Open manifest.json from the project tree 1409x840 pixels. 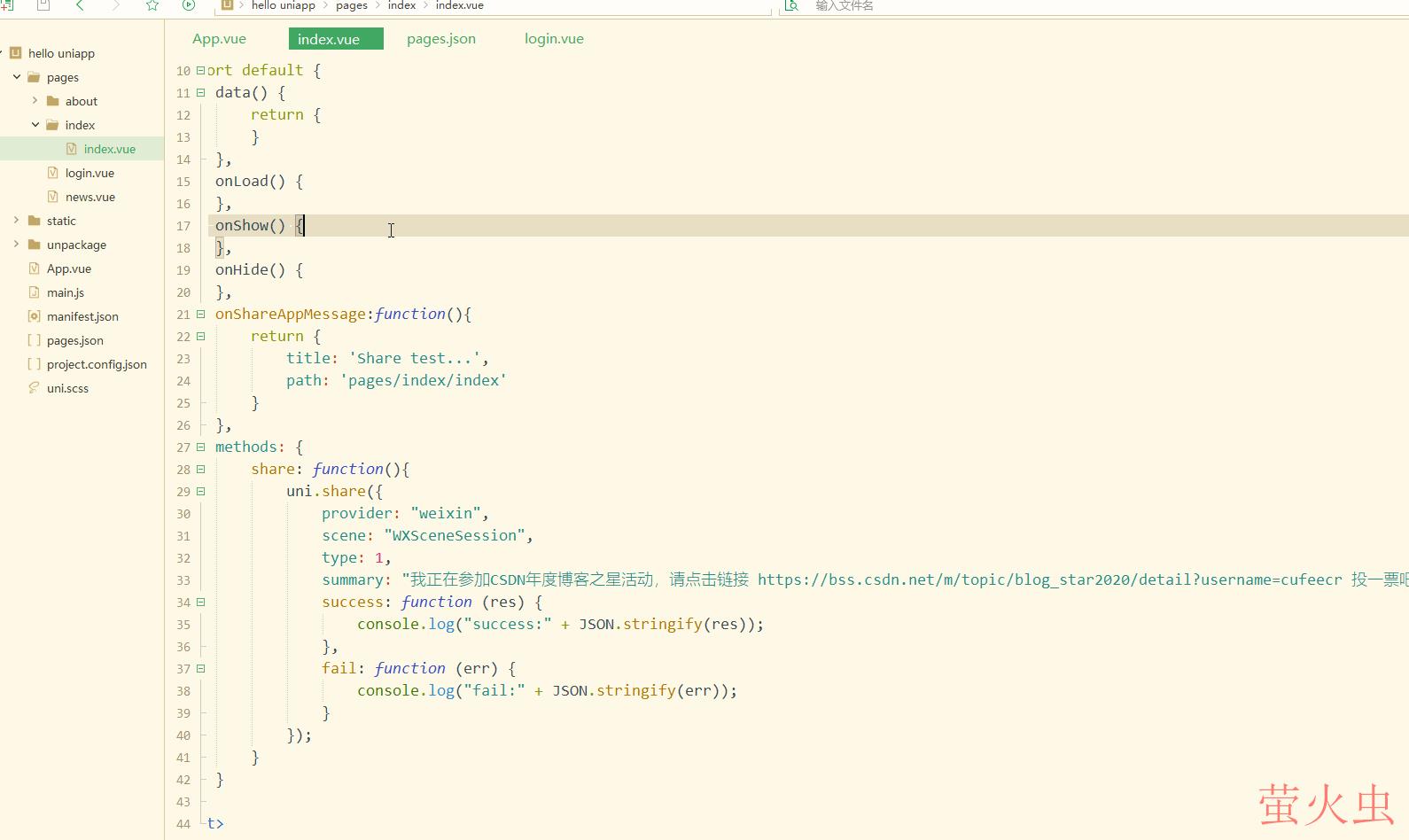pyautogui.click(x=82, y=316)
